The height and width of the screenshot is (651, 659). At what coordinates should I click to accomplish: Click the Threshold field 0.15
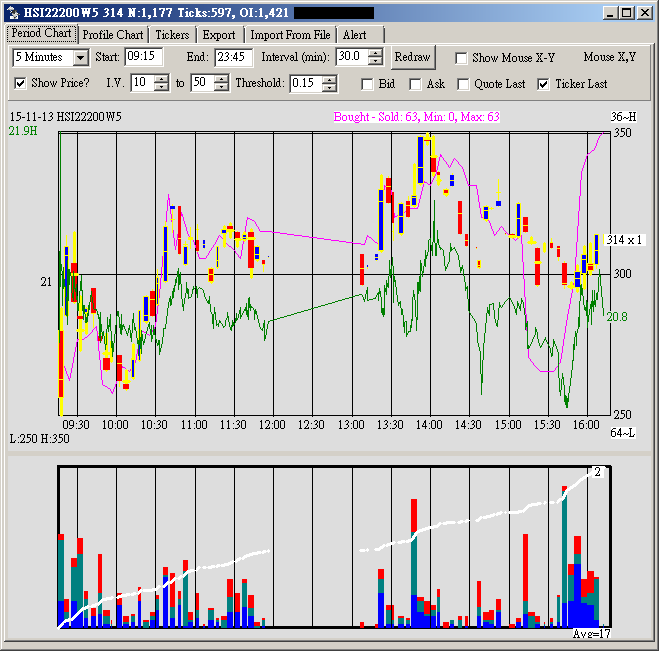click(306, 83)
